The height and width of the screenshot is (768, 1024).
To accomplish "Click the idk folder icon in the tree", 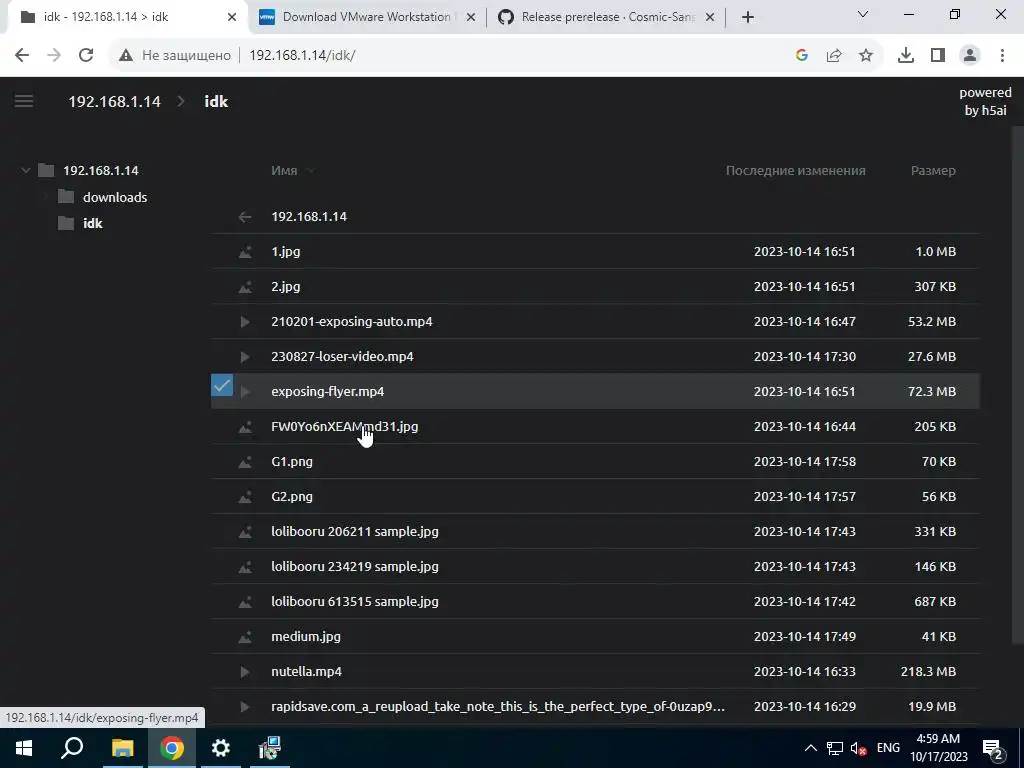I will 66,223.
